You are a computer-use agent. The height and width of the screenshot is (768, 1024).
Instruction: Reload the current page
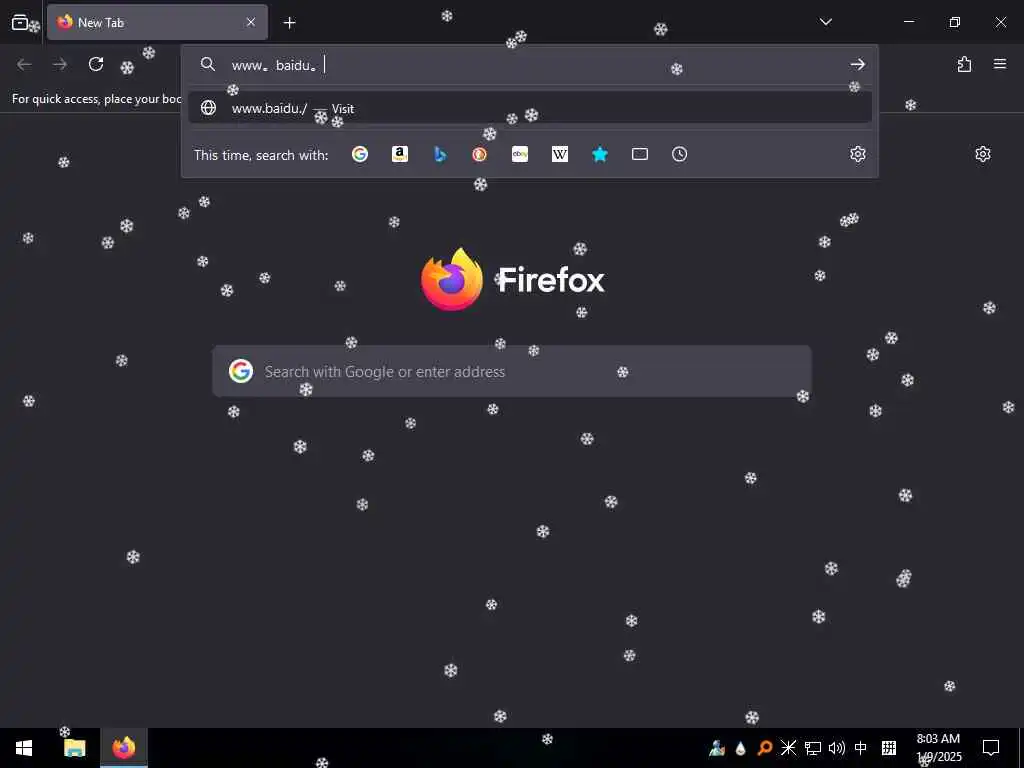pyautogui.click(x=96, y=64)
